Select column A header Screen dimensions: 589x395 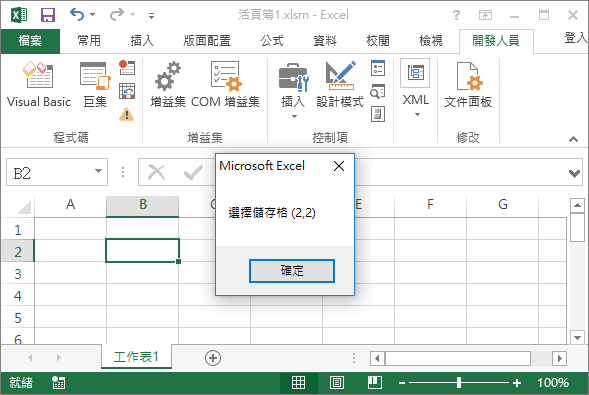pyautogui.click(x=70, y=205)
